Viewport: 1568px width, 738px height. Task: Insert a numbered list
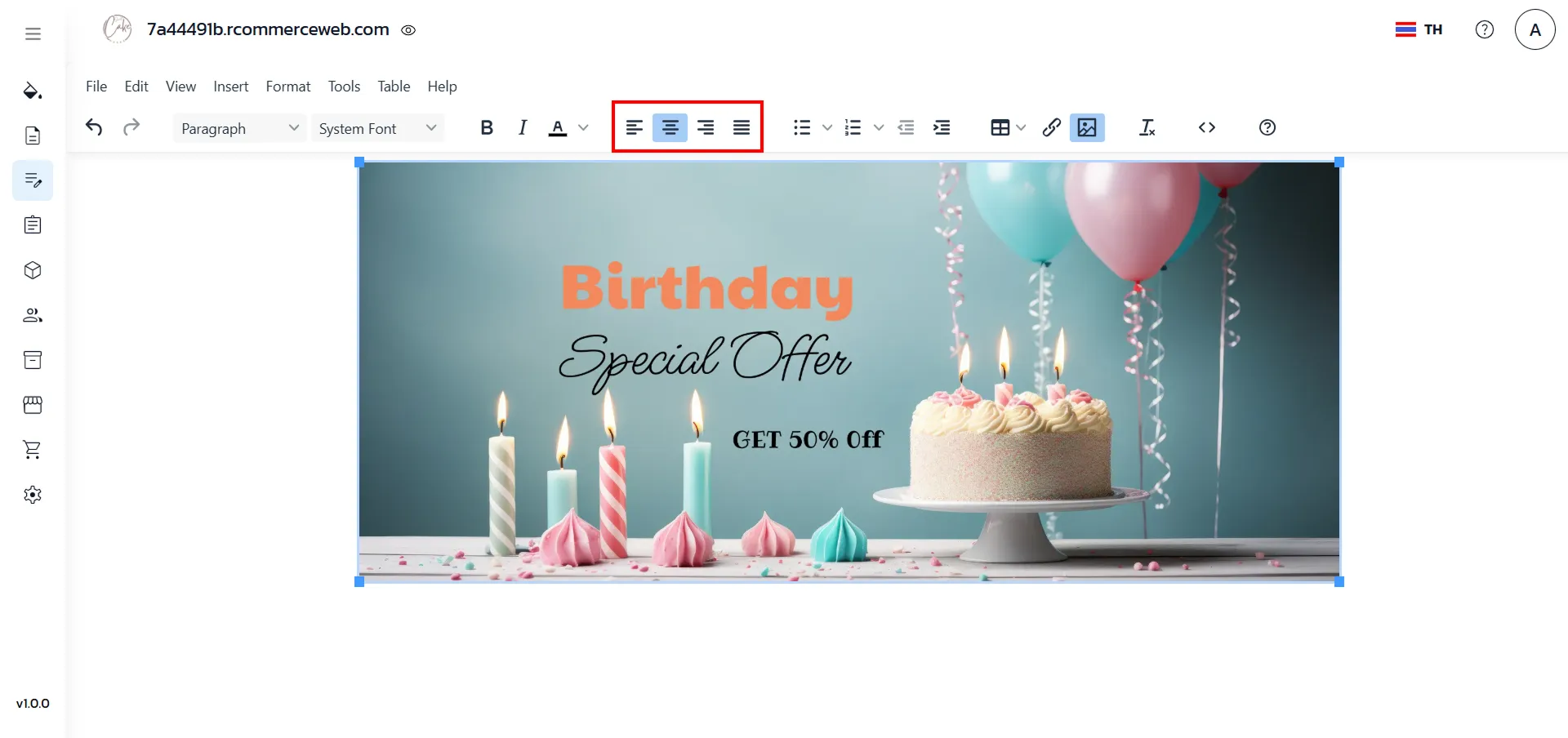click(853, 127)
